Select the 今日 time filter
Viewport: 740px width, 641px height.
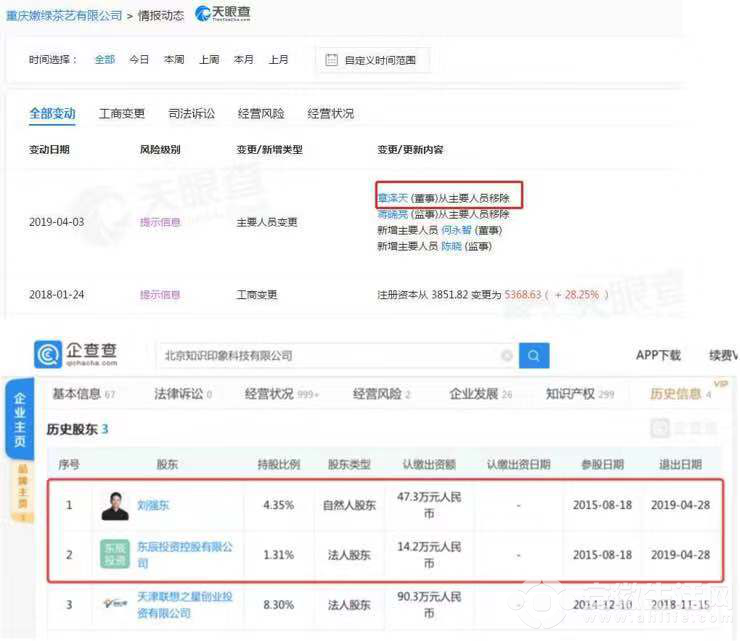coord(139,59)
